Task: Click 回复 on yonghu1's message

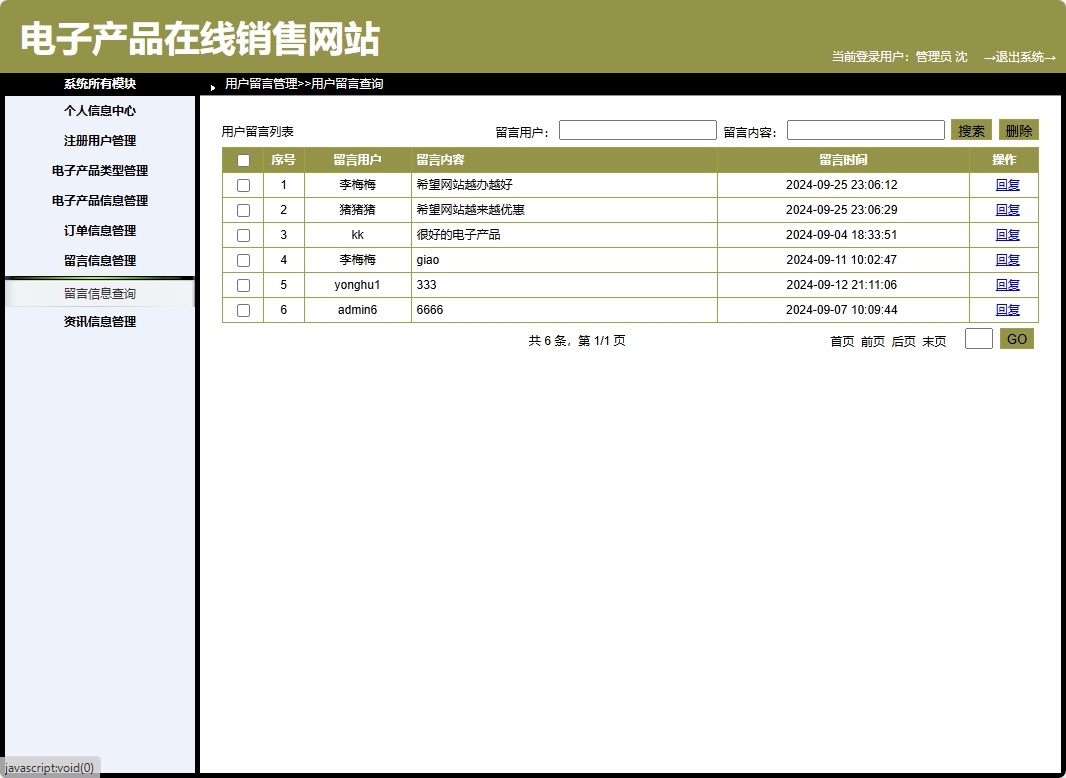Action: tap(1006, 285)
